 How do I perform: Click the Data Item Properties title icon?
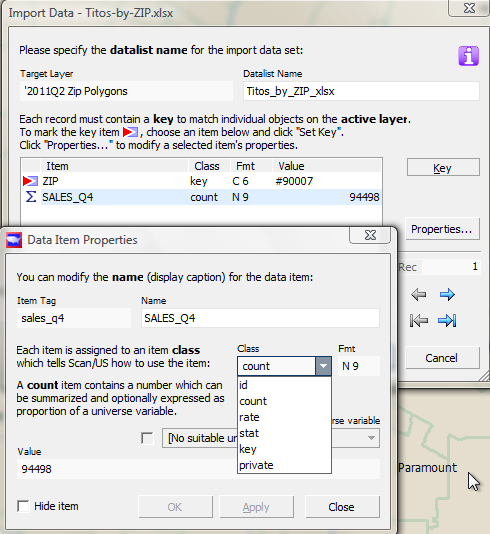click(x=14, y=240)
